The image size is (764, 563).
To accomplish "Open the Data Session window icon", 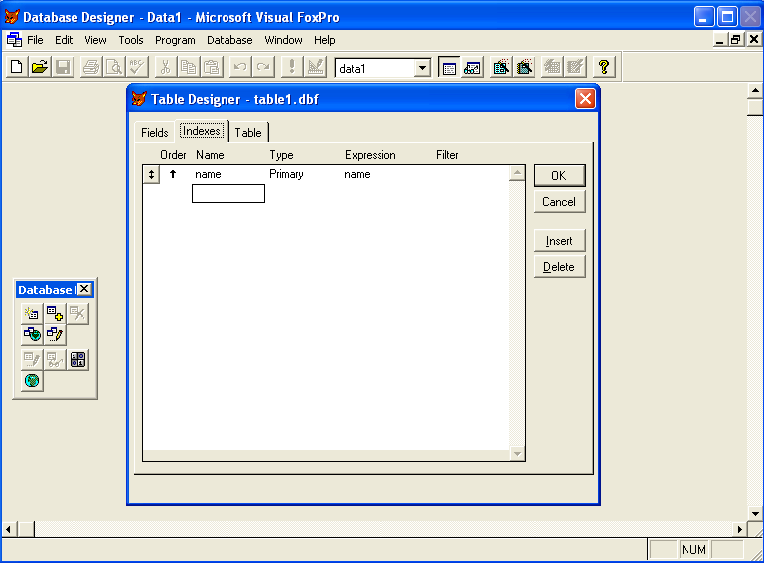I will [x=472, y=67].
